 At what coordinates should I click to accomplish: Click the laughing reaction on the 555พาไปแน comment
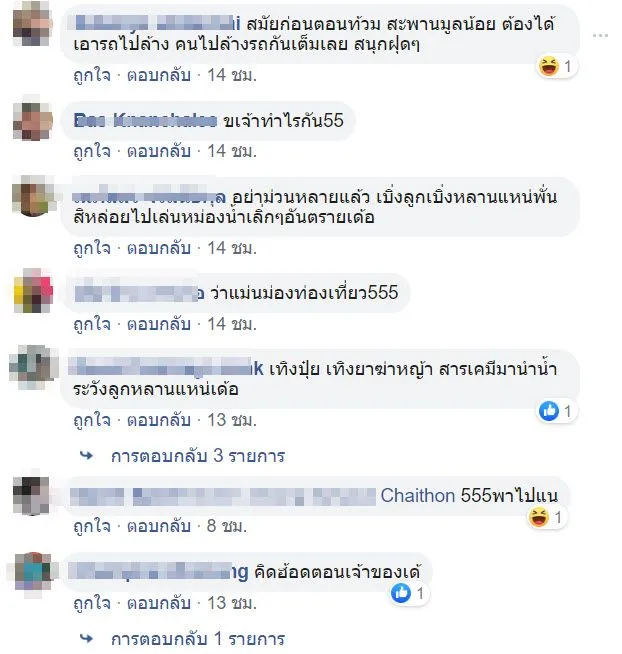point(539,517)
